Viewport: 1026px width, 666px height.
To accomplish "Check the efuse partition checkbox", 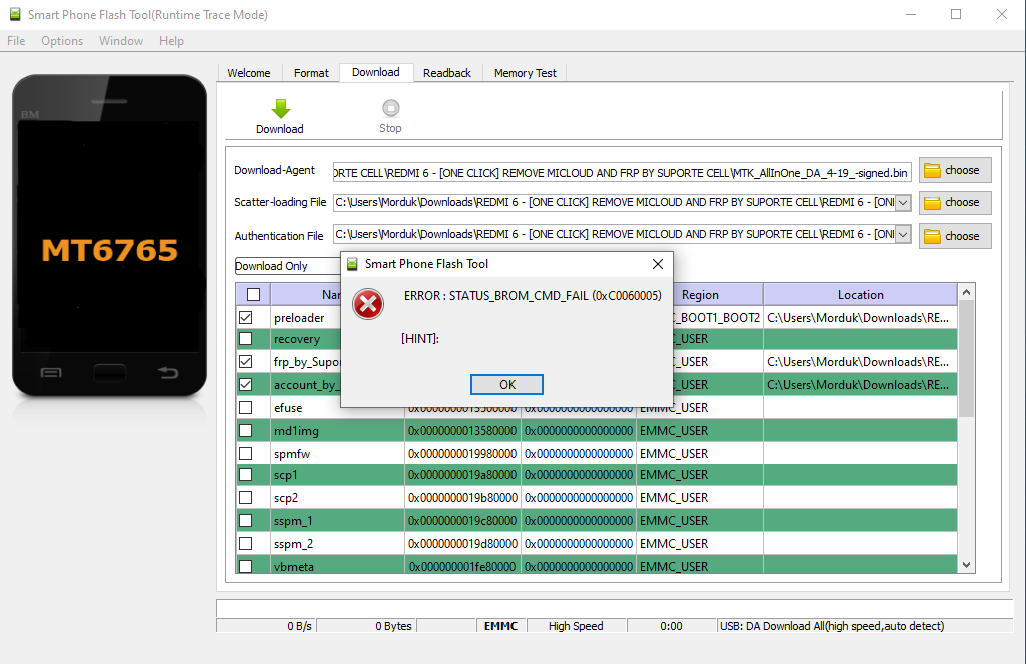I will click(245, 407).
